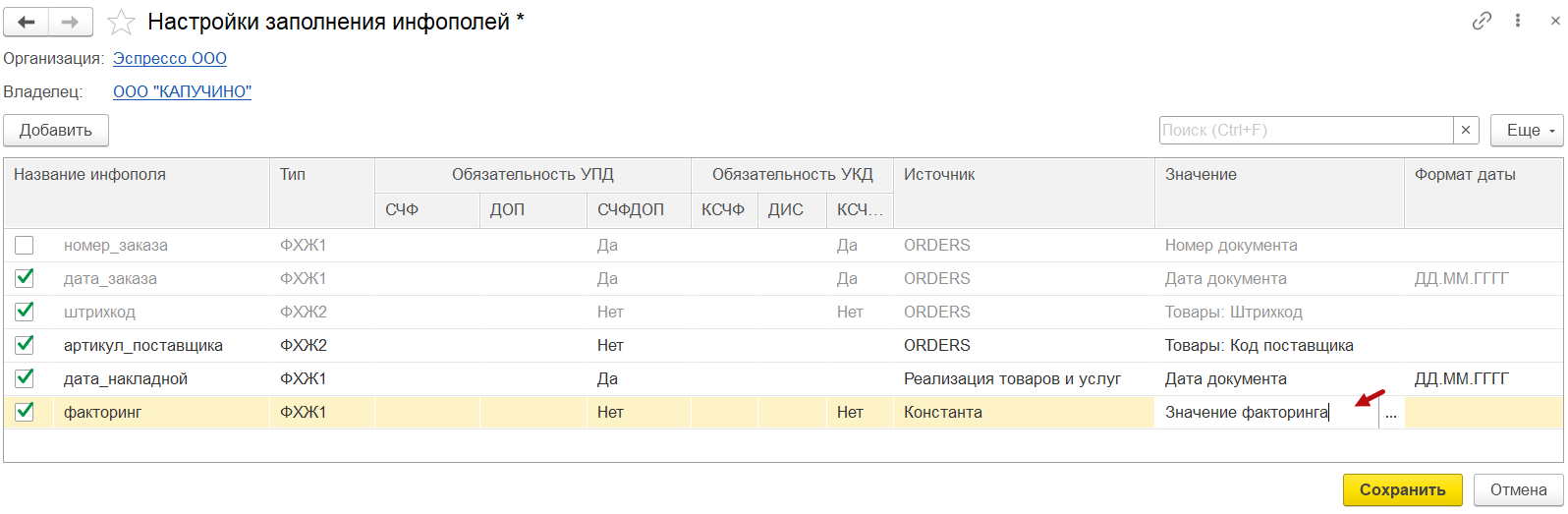Focus the Поиск (Ctrl+F) search field
Image resolution: width=1568 pixels, height=514 pixels.
click(x=1306, y=130)
